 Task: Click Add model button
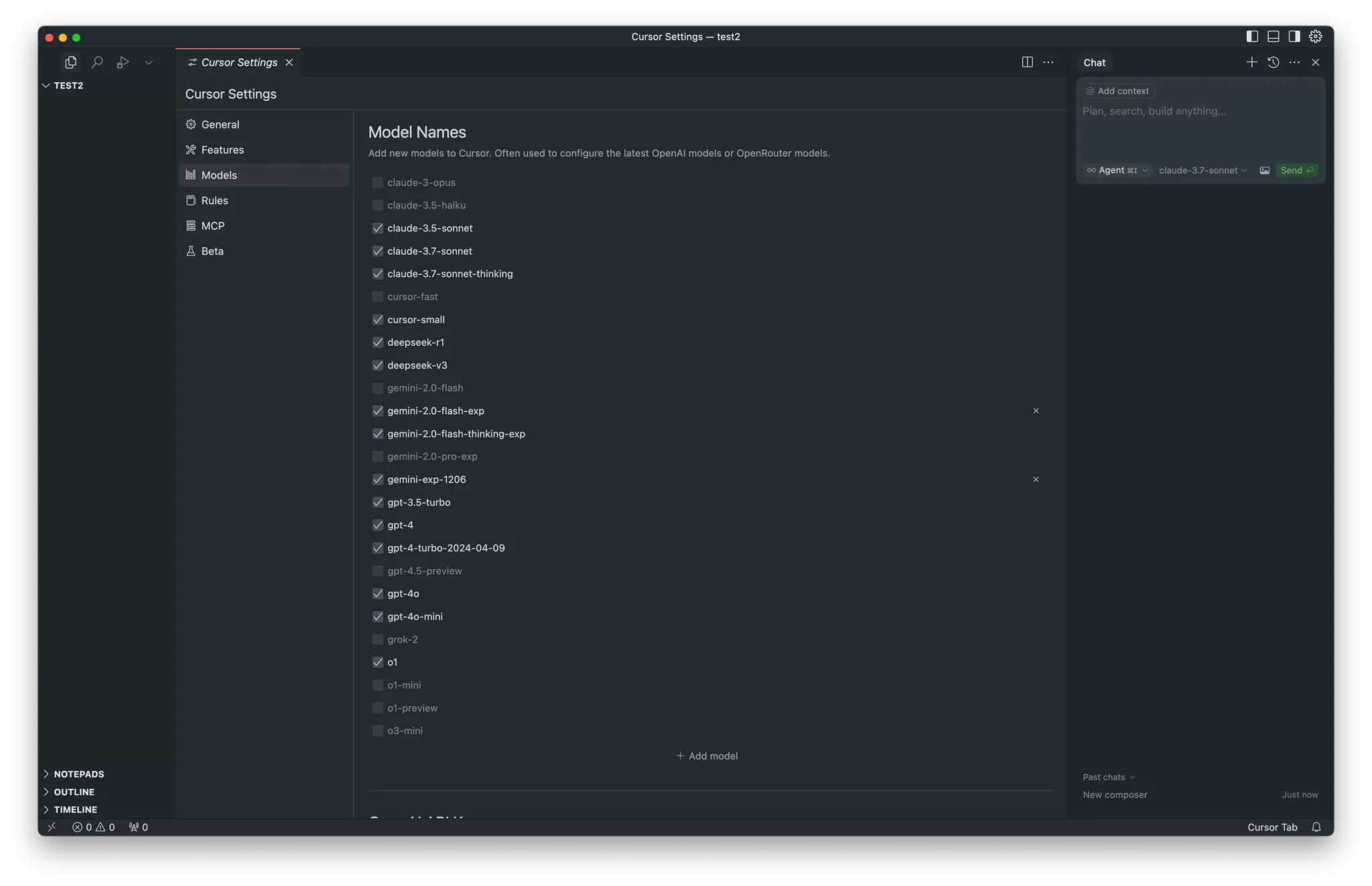(x=707, y=756)
